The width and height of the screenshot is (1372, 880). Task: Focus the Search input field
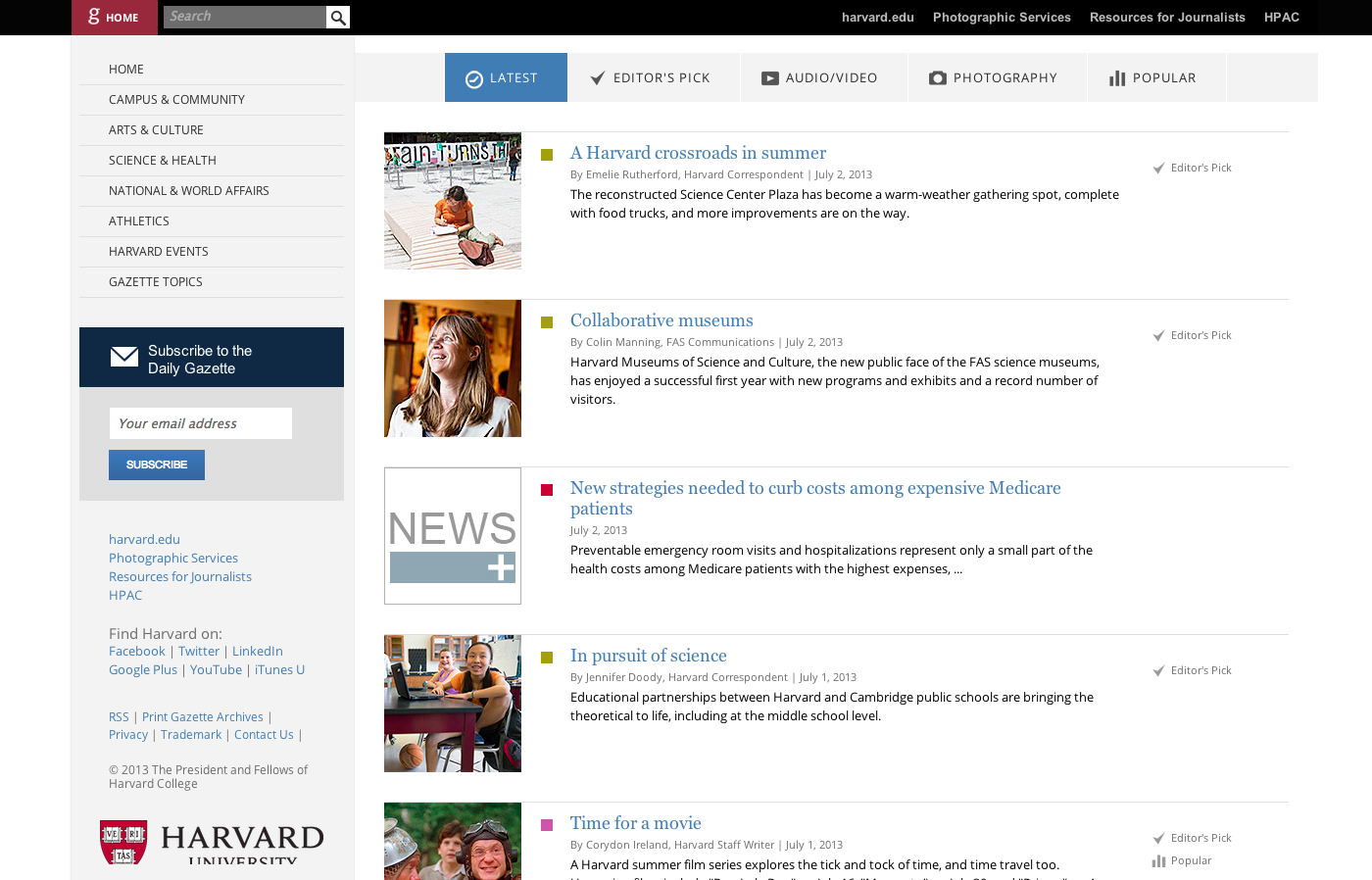[x=245, y=17]
